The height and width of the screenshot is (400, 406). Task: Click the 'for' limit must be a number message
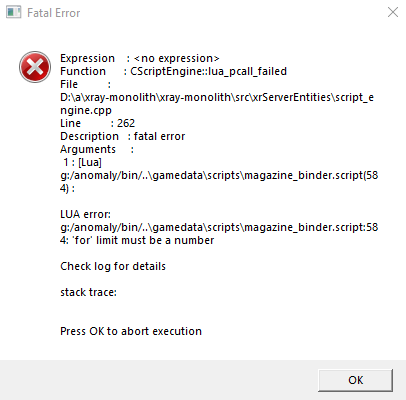pyautogui.click(x=143, y=240)
